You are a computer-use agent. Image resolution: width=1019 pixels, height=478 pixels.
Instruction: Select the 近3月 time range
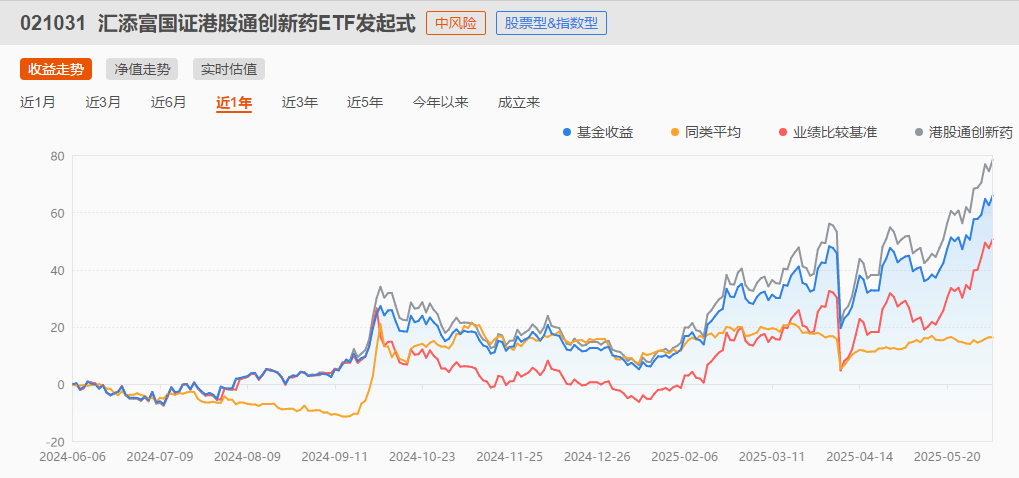click(x=103, y=102)
